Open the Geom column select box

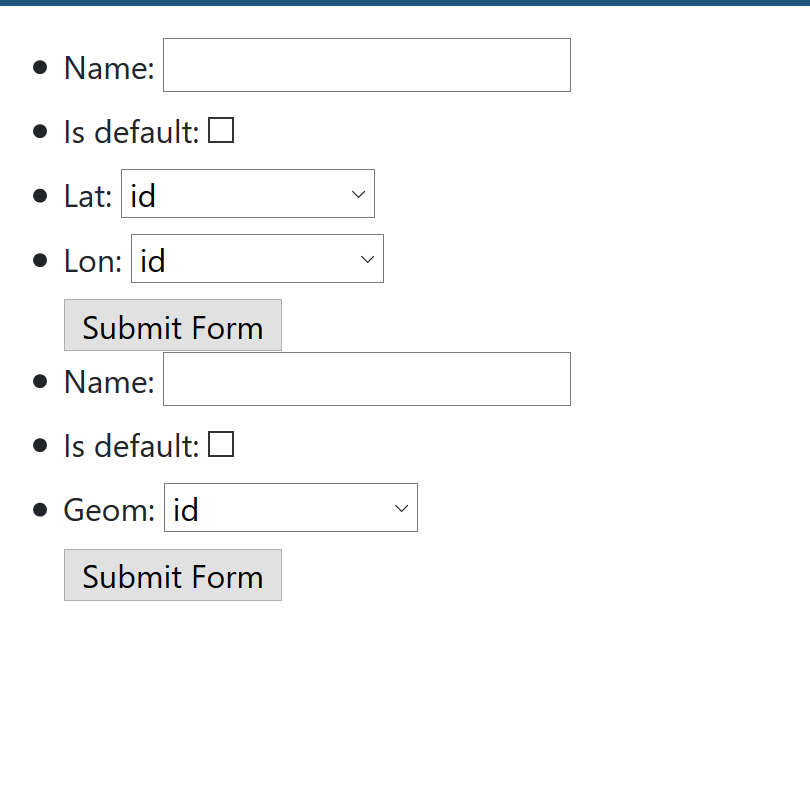(290, 508)
